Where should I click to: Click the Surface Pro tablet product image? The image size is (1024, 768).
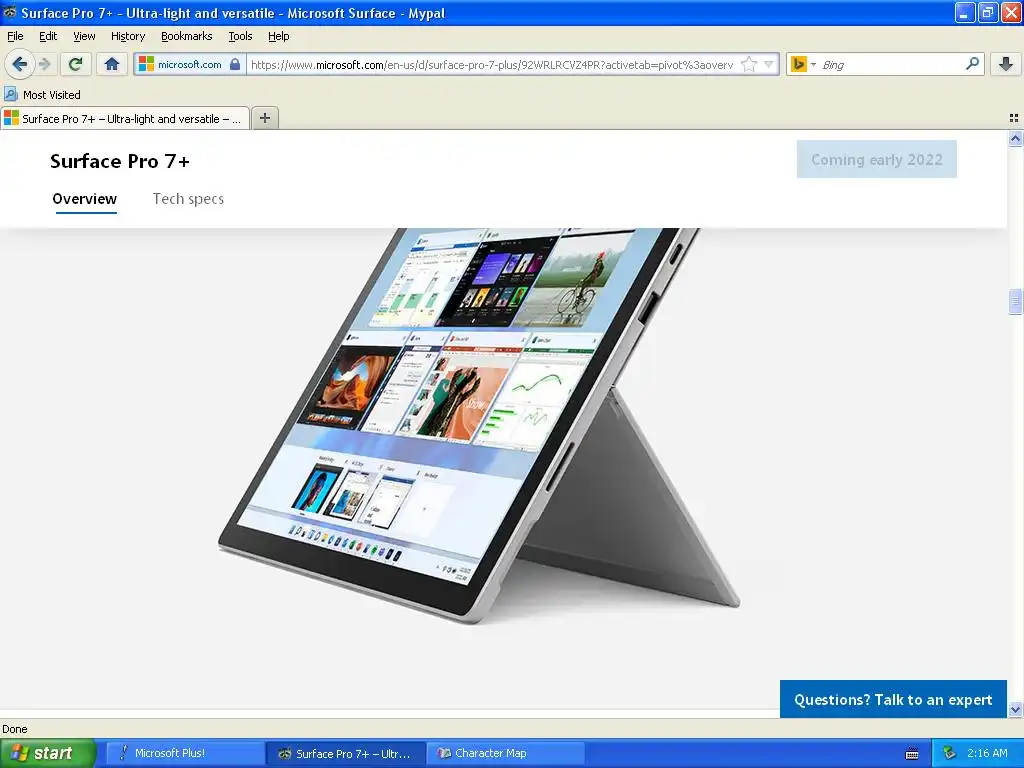click(x=479, y=424)
